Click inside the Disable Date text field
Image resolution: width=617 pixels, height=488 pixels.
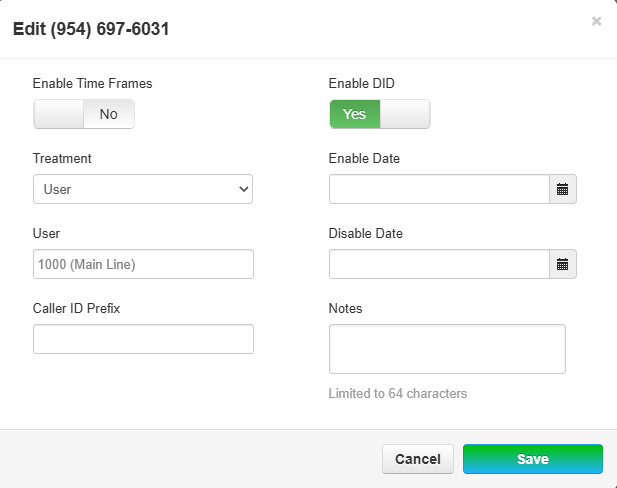point(439,264)
